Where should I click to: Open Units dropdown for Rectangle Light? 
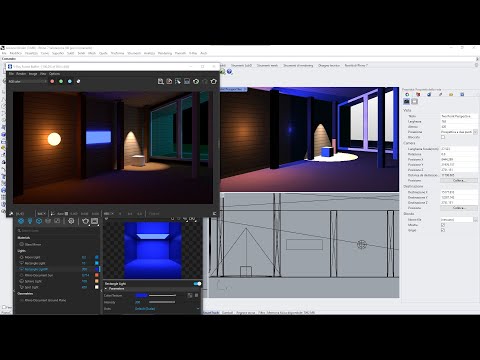point(168,309)
